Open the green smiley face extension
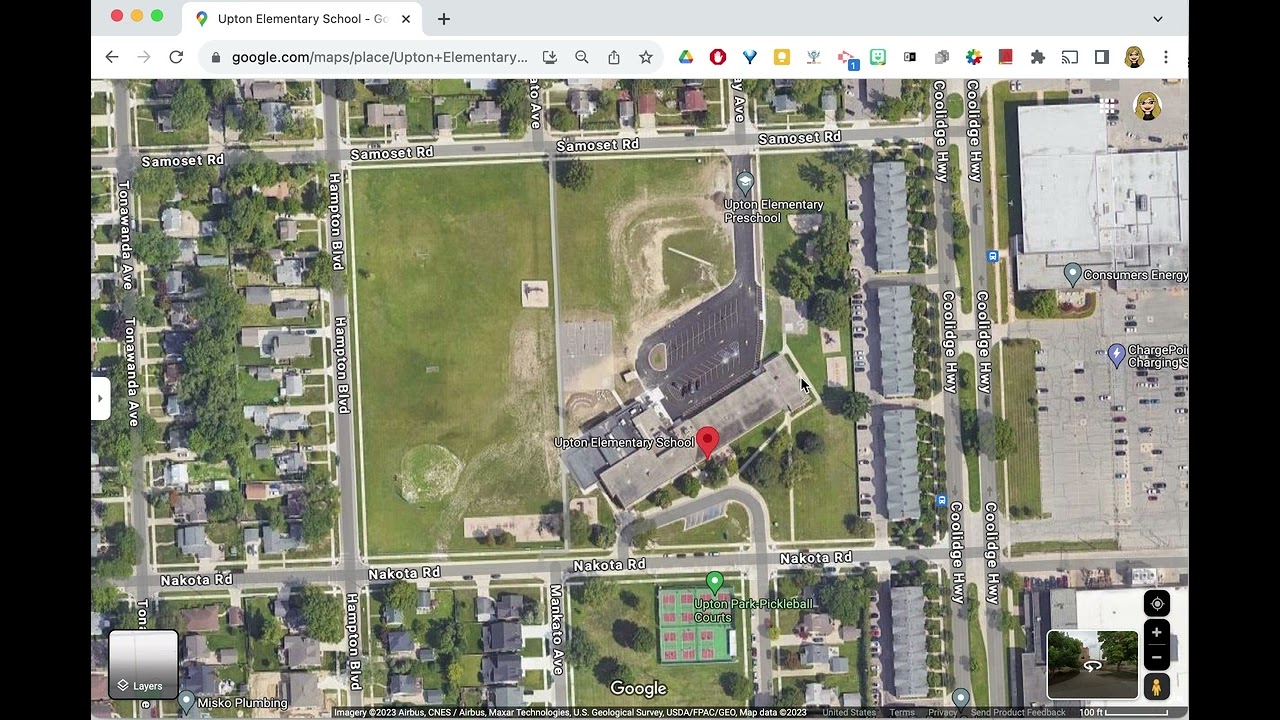 coord(878,57)
